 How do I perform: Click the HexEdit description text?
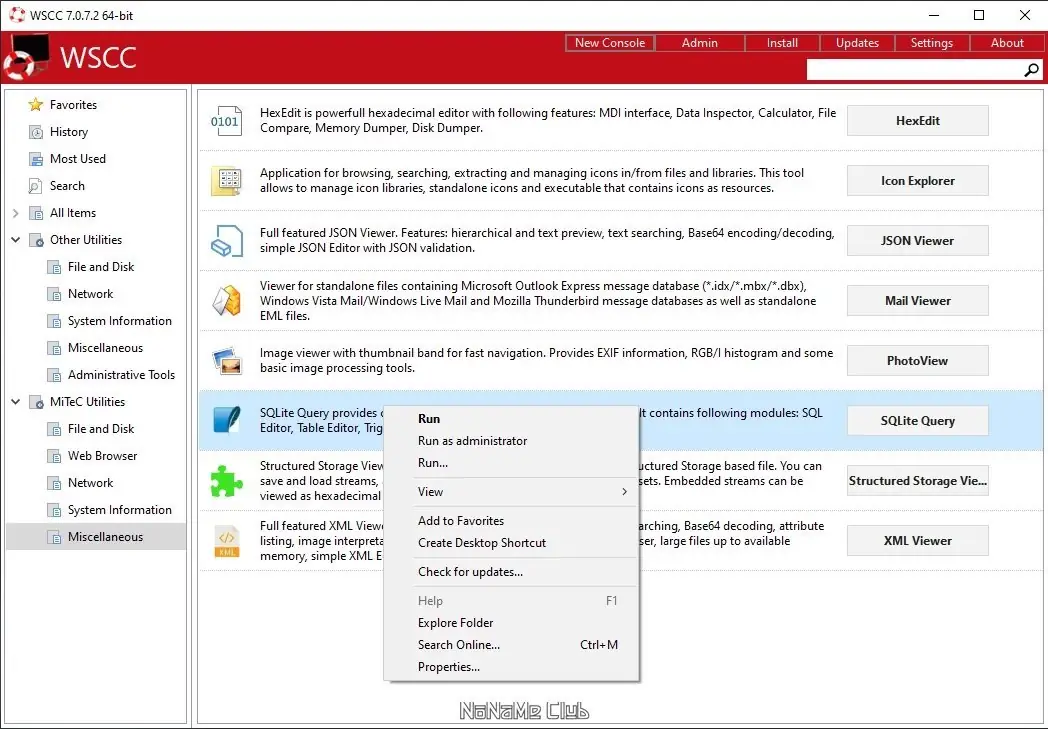pos(548,121)
